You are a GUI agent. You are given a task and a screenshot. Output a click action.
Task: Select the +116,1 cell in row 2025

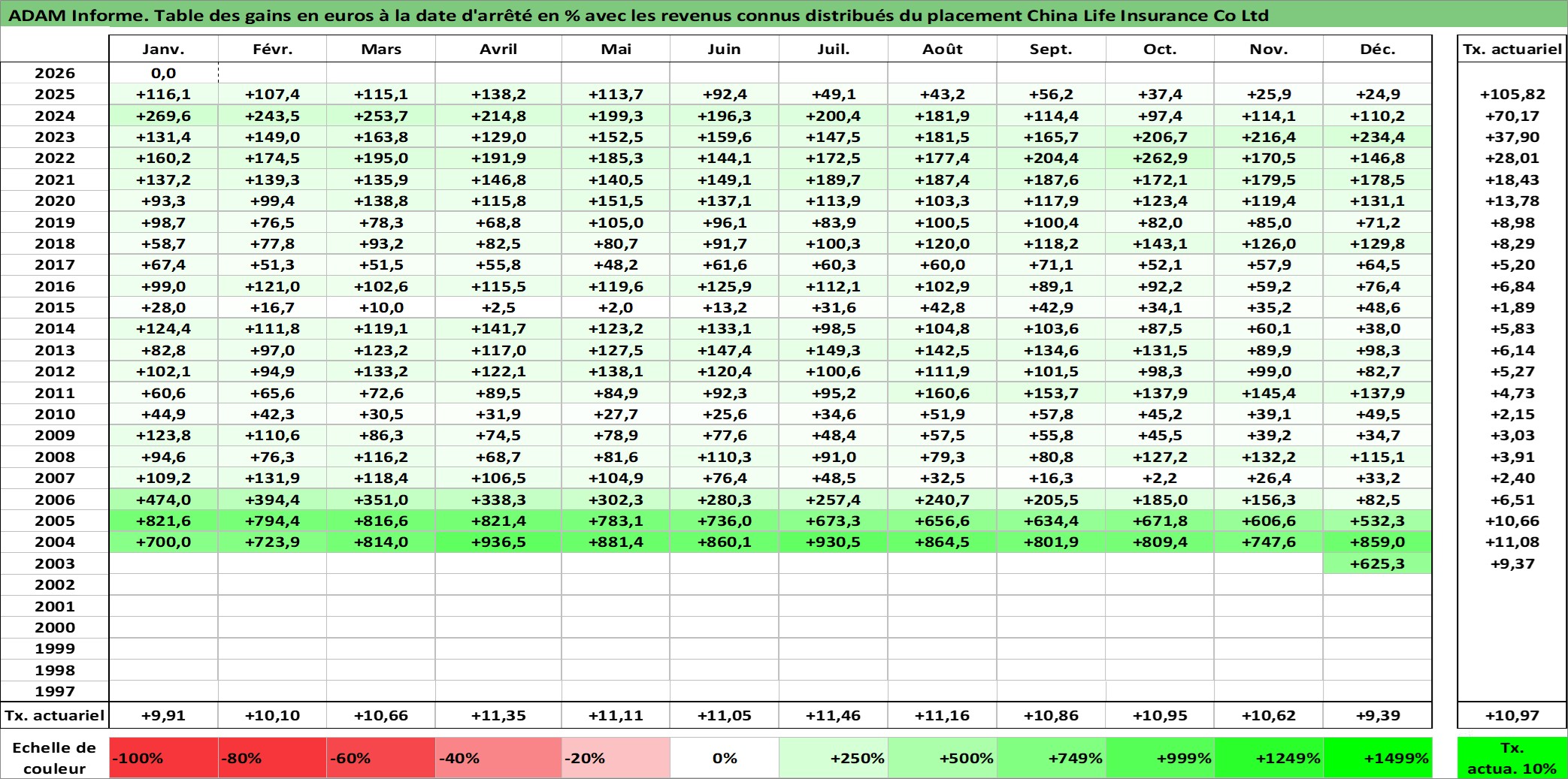(x=163, y=94)
